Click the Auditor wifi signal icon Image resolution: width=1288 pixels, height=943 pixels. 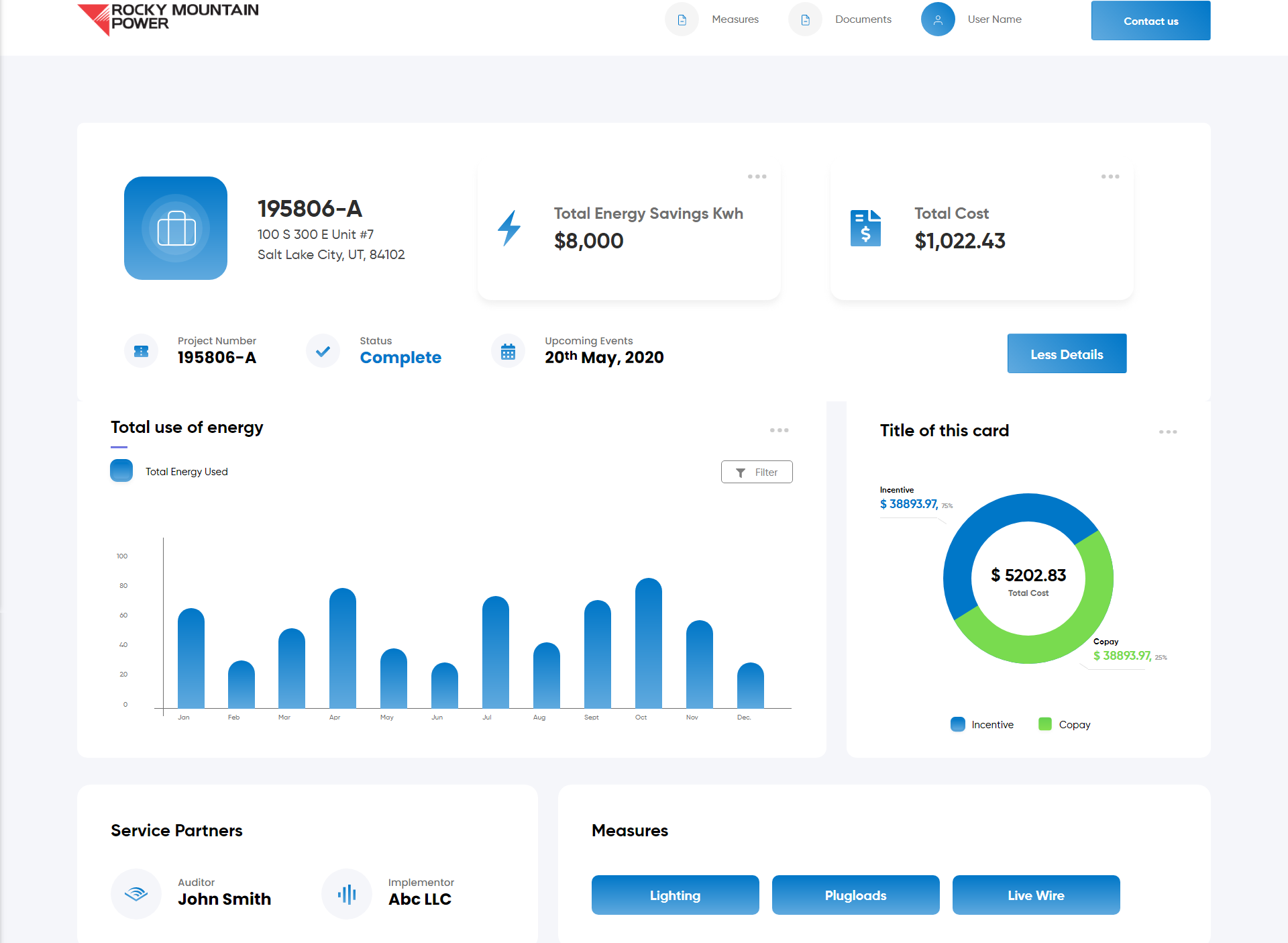136,893
